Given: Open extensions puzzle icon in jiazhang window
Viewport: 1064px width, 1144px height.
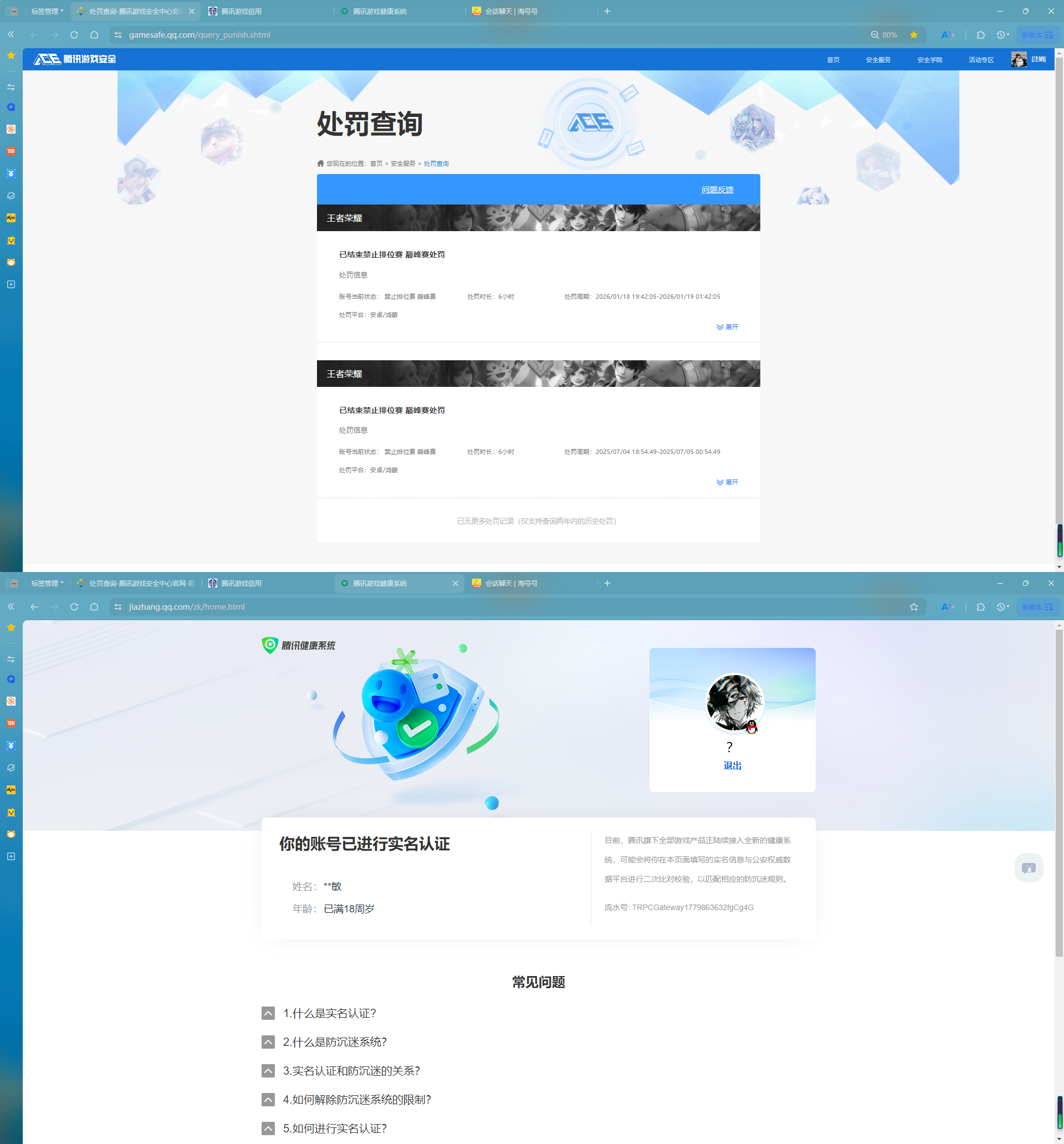Looking at the screenshot, I should 980,607.
